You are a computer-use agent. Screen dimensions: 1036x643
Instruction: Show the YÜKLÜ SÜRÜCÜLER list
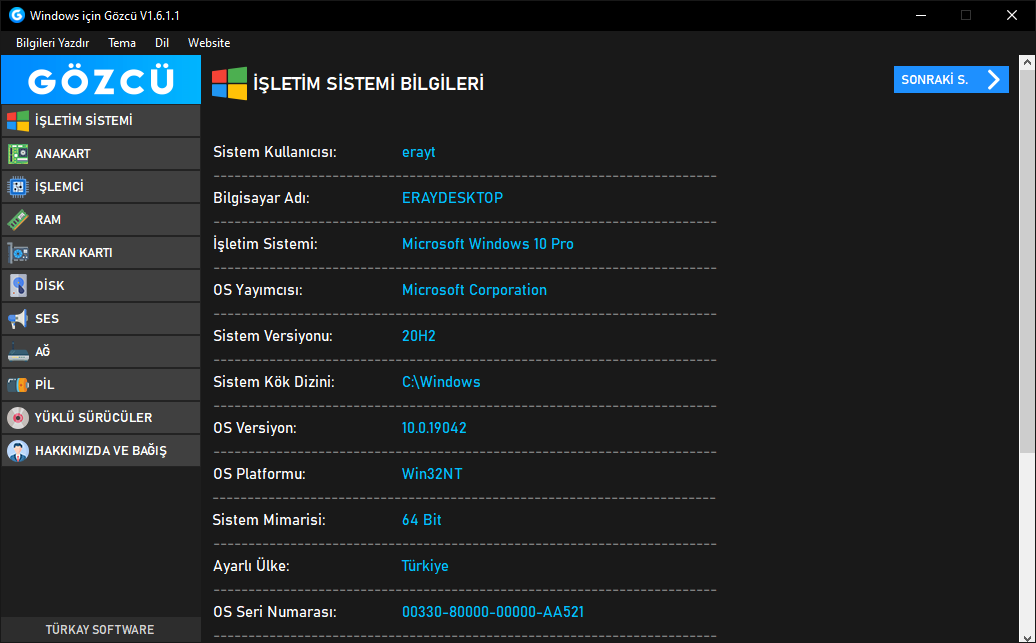101,418
